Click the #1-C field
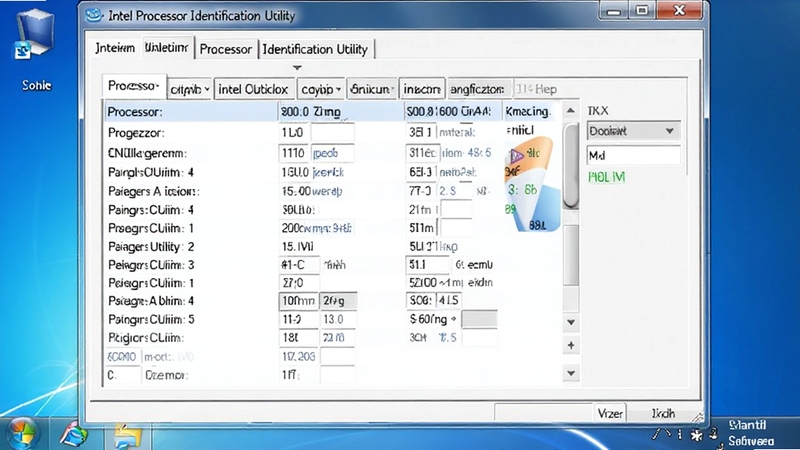Viewport: 800px width, 450px height. point(299,265)
